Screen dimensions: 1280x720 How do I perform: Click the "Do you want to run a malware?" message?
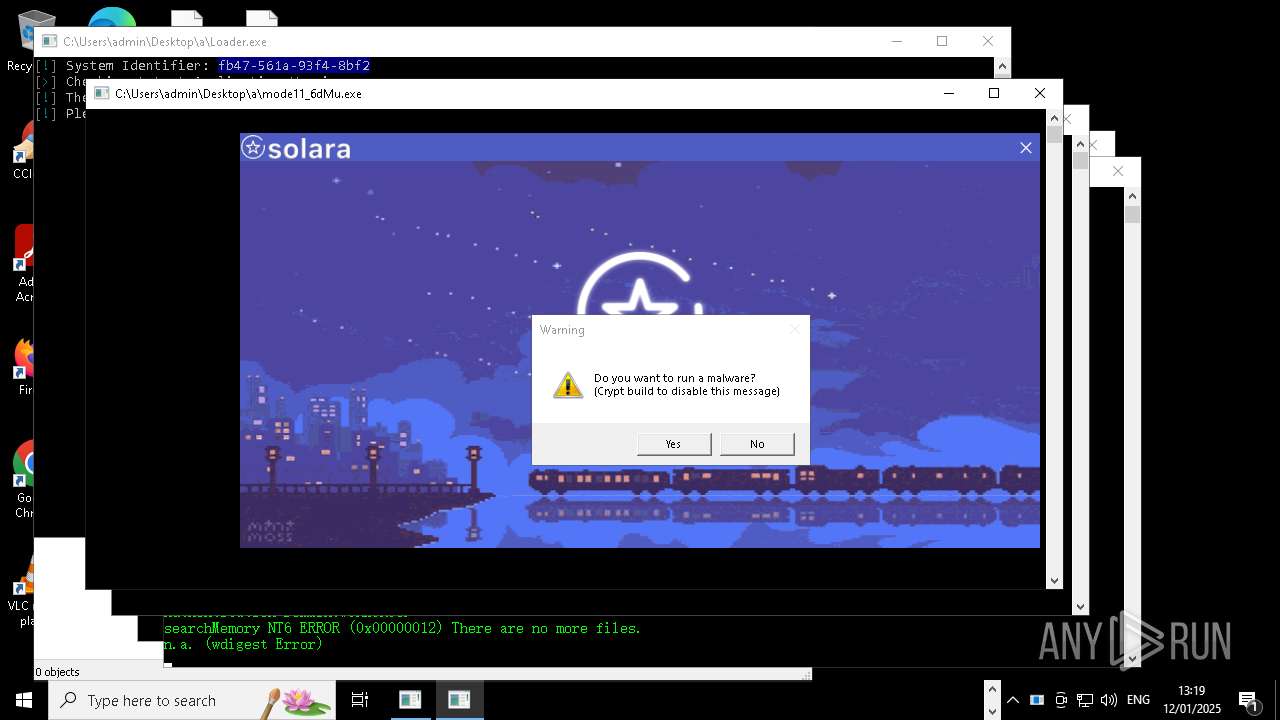point(675,378)
